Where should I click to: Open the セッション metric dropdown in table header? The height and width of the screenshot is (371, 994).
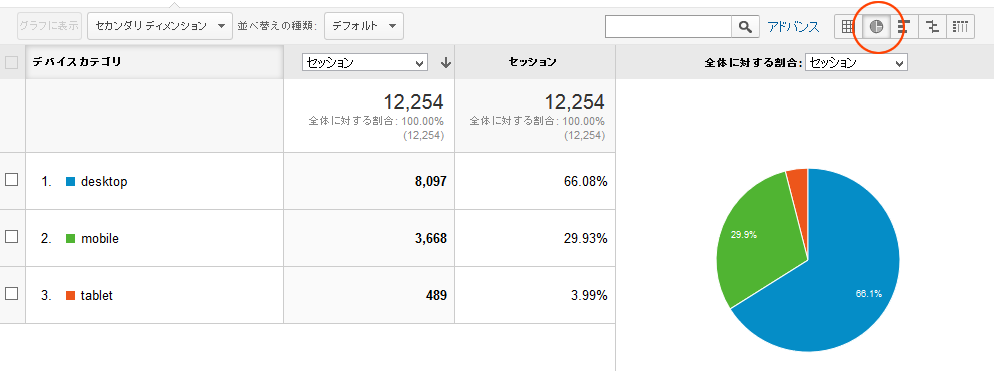365,62
